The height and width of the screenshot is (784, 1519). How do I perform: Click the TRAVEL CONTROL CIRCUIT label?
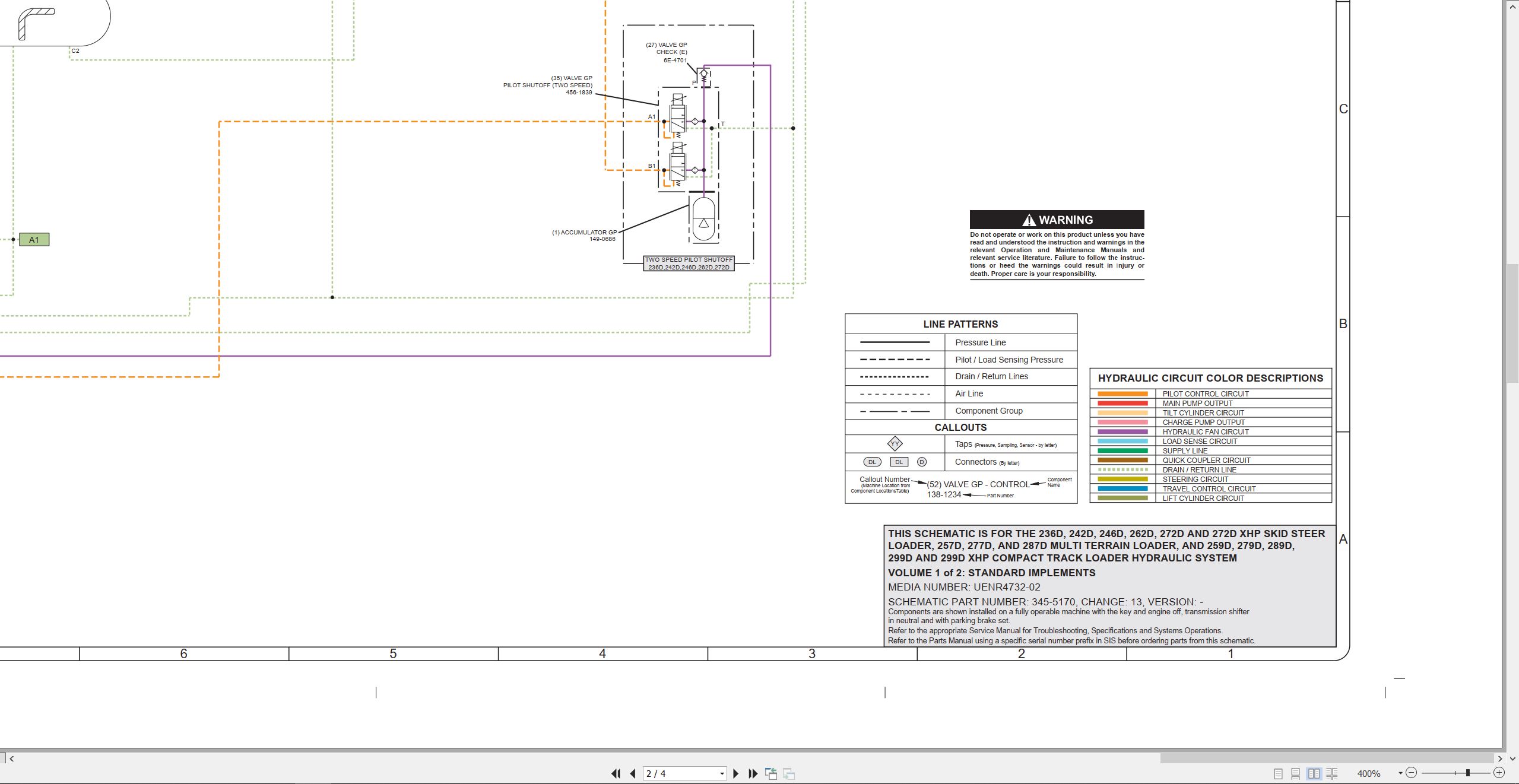click(1209, 489)
